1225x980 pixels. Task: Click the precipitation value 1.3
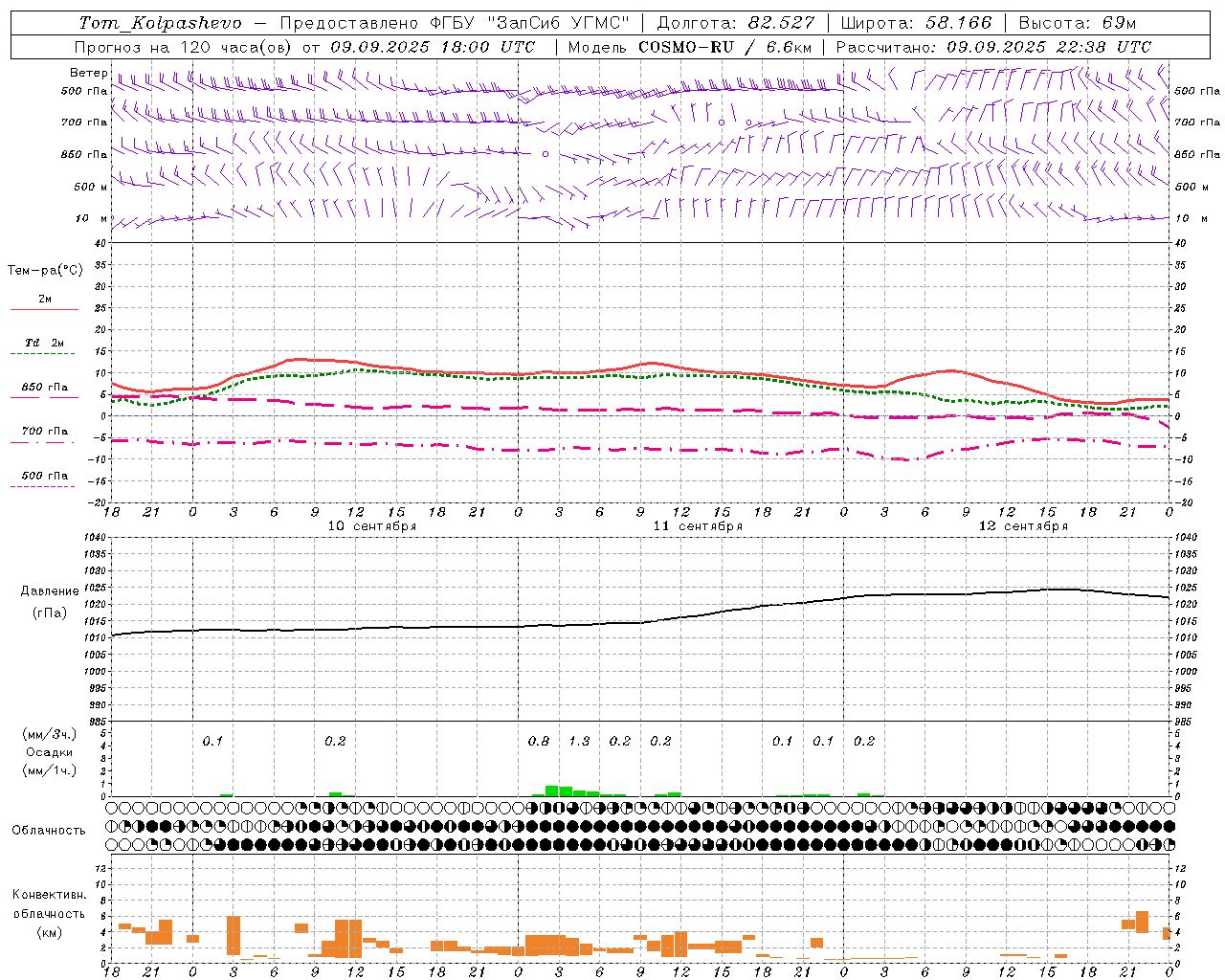point(579,741)
